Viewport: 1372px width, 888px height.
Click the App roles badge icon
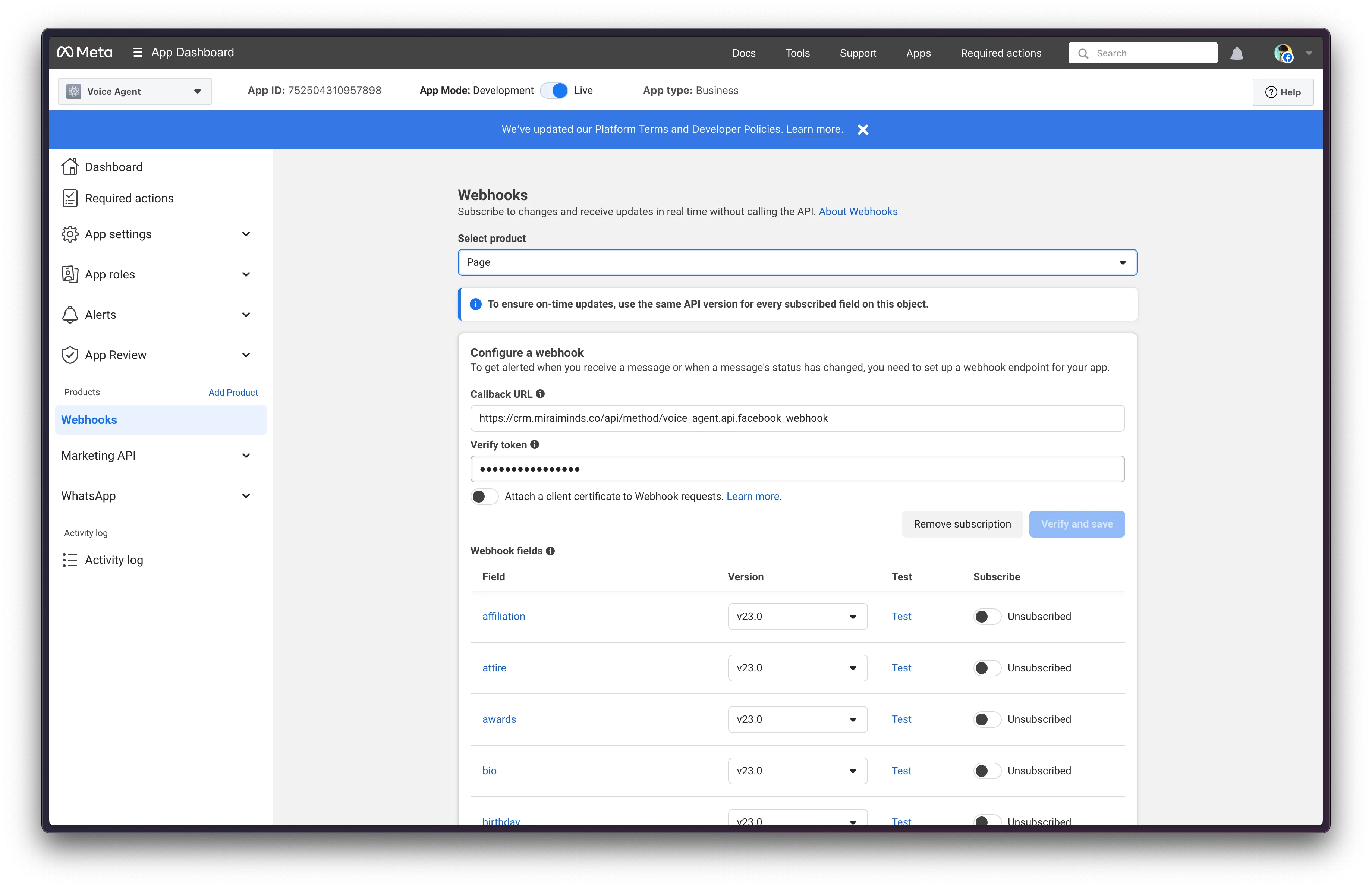pyautogui.click(x=70, y=274)
